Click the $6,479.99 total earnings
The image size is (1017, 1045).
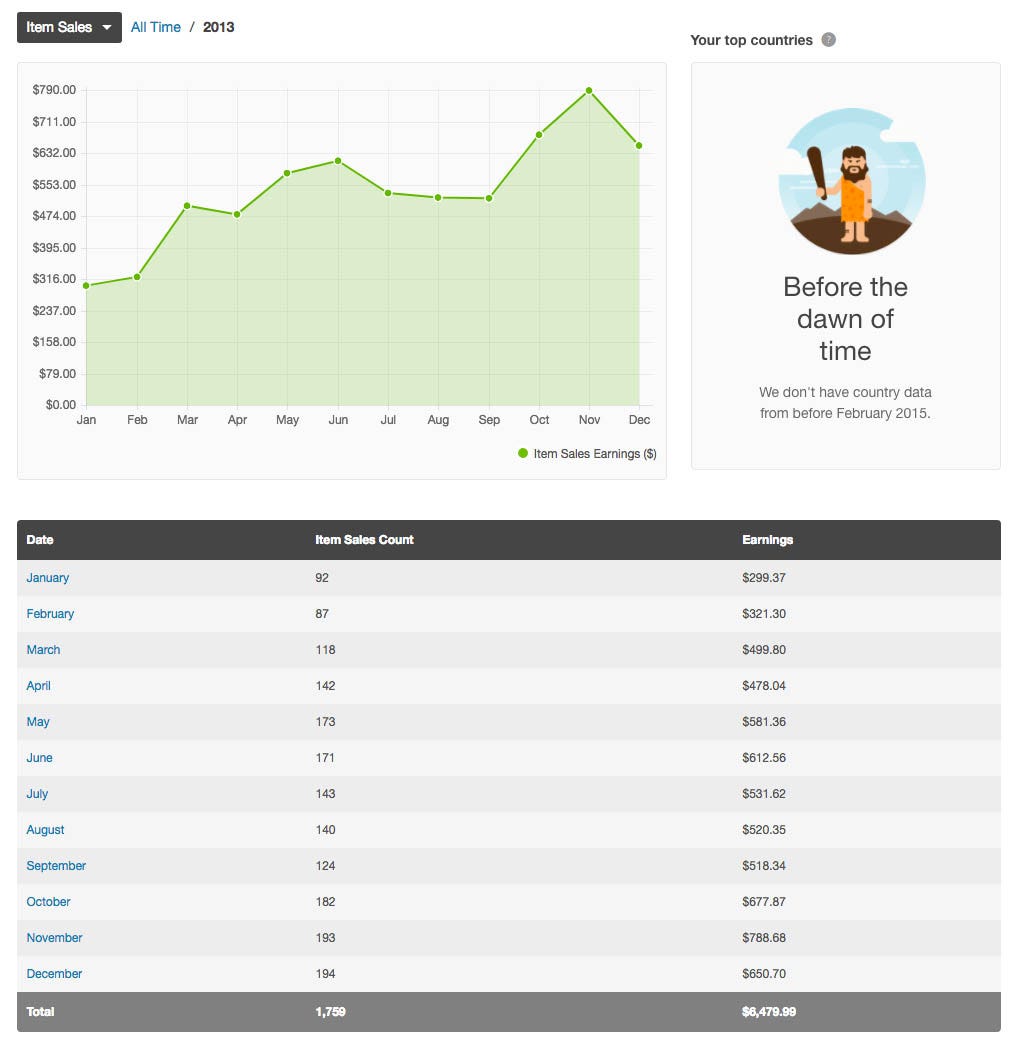coord(769,1012)
